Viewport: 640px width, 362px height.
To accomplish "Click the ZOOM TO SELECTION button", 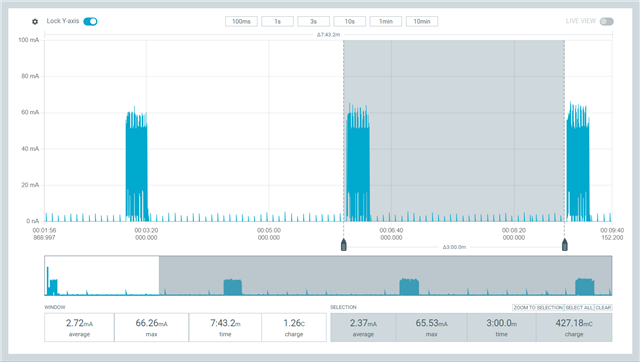I will pyautogui.click(x=538, y=307).
